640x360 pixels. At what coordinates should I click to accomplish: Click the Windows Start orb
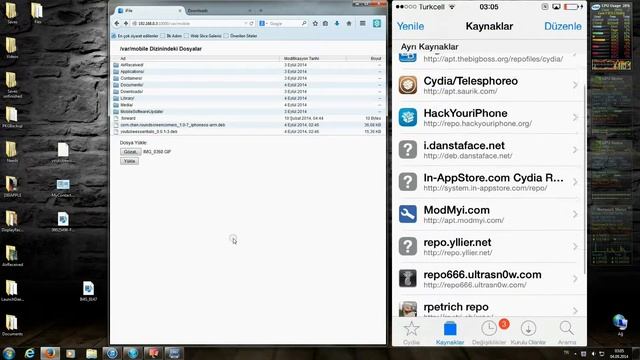coord(9,353)
